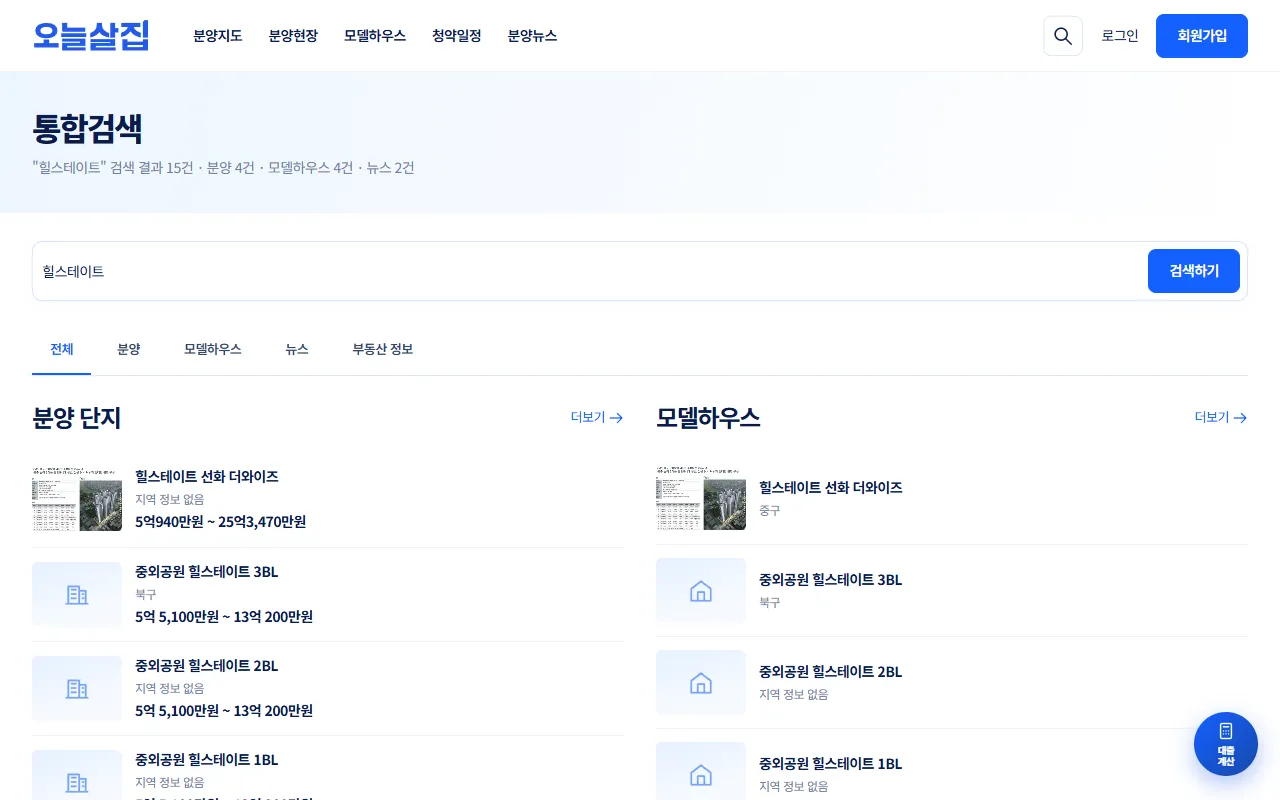Switch to the 모델하우스 results tab
The image size is (1280, 800).
(213, 350)
